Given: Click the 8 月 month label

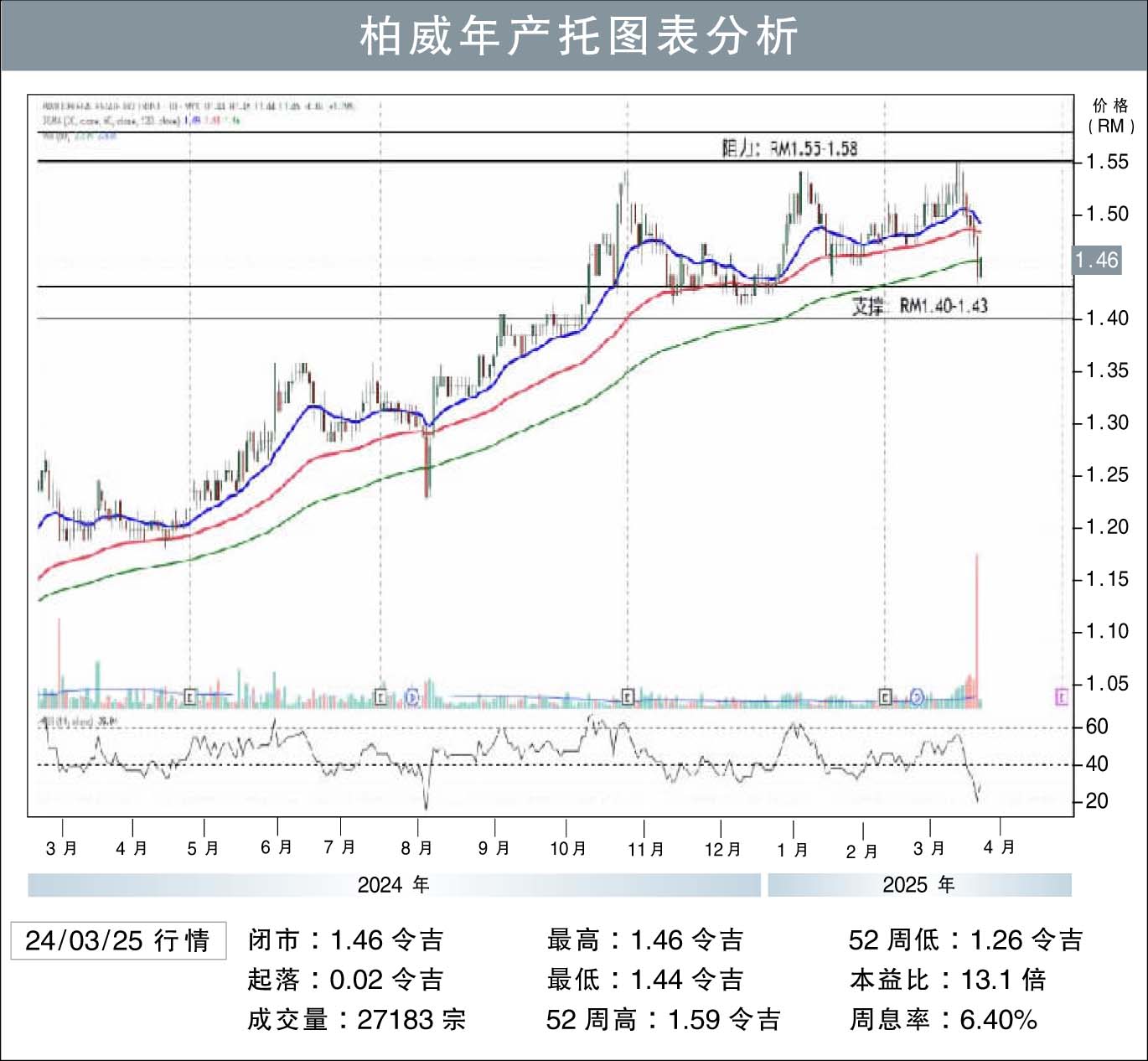Looking at the screenshot, I should coord(416,848).
